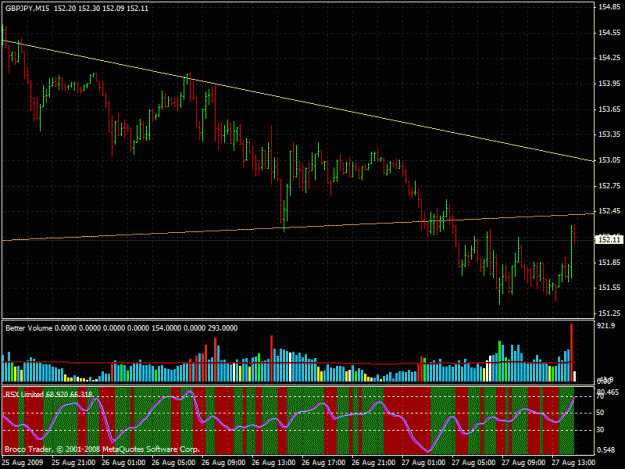Viewport: 625px width, 469px height.
Task: Click the 151.85 price axis label
Action: click(x=609, y=262)
